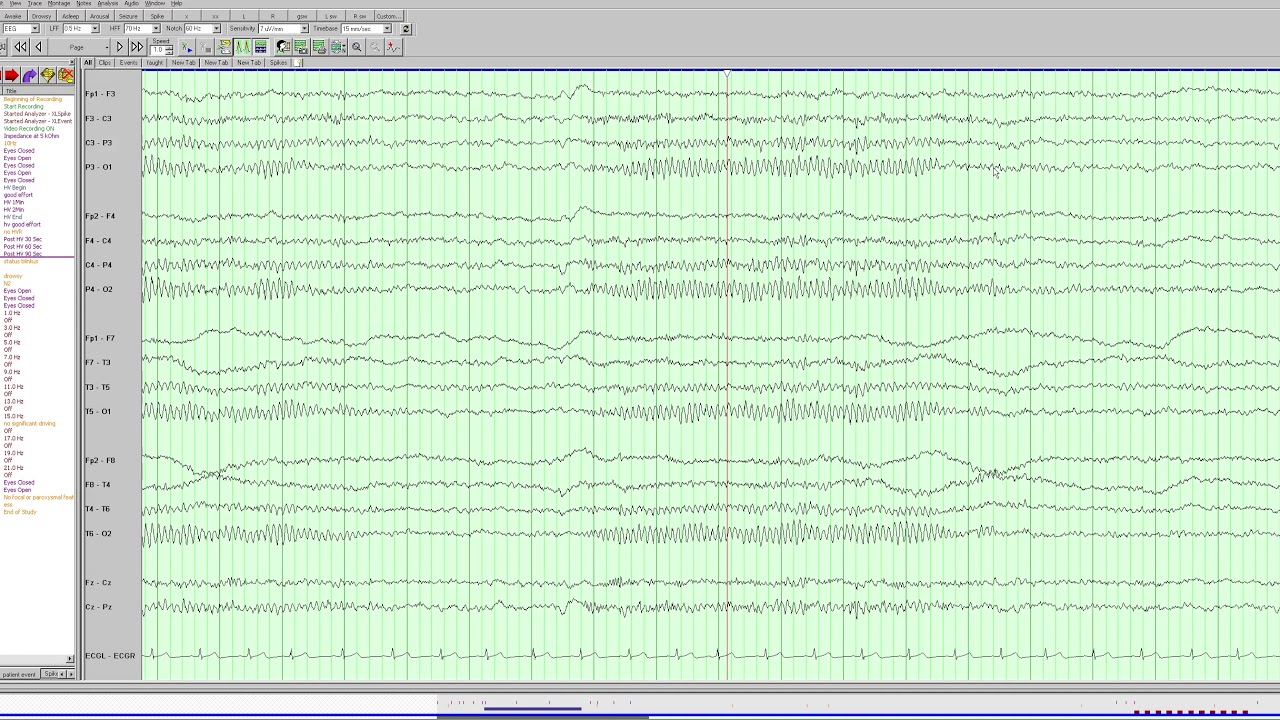Toggle the green waveform spike display icon
Viewport: 1280px width, 720px height.
coord(243,47)
